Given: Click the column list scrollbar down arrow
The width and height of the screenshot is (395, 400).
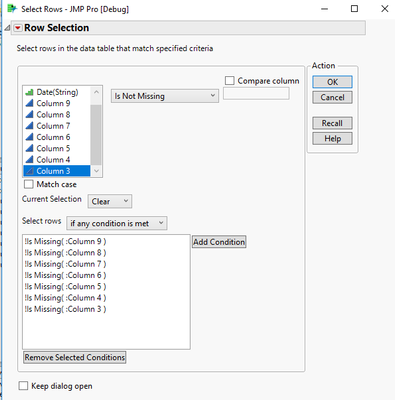Looking at the screenshot, I should pos(96,171).
